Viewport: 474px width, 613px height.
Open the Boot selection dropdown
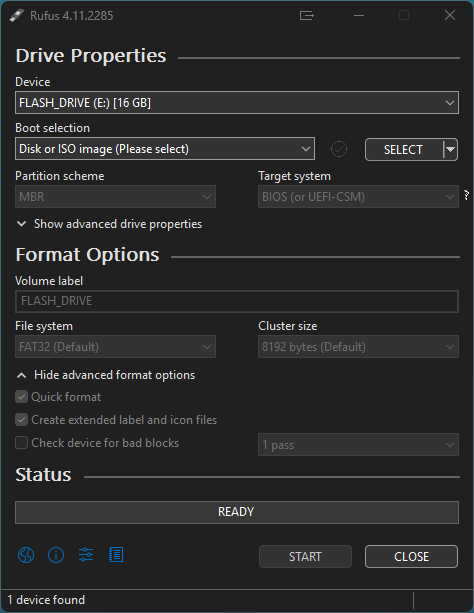(x=165, y=149)
